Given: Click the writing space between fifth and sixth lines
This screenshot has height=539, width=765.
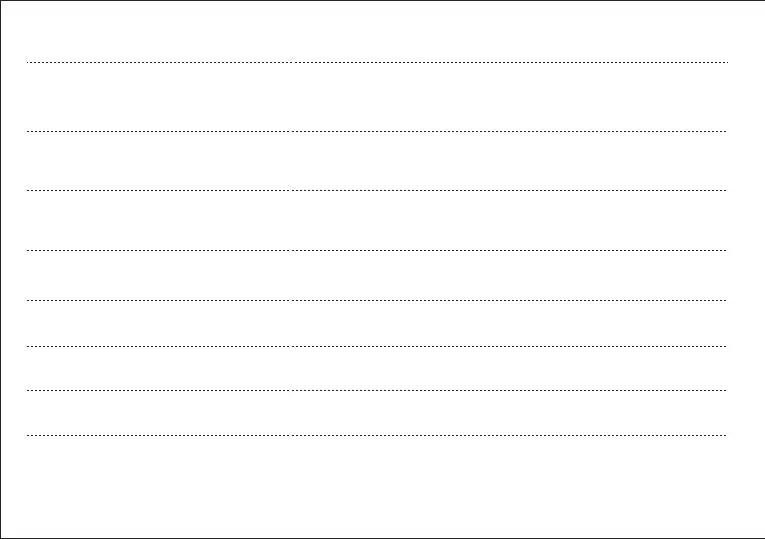Looking at the screenshot, I should point(377,323).
